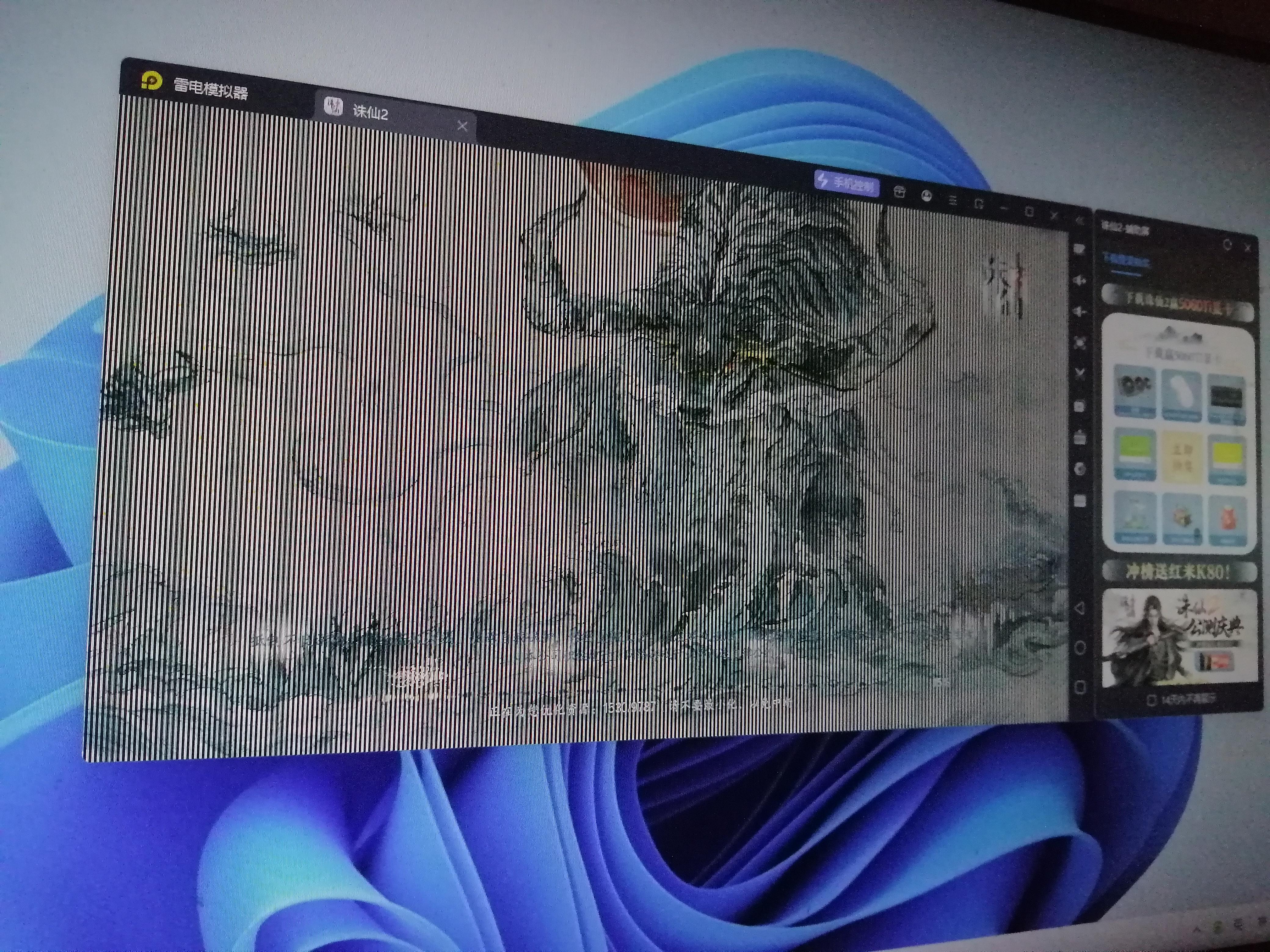Close the 诛仙2 tab
This screenshot has width=1270, height=952.
(x=462, y=126)
